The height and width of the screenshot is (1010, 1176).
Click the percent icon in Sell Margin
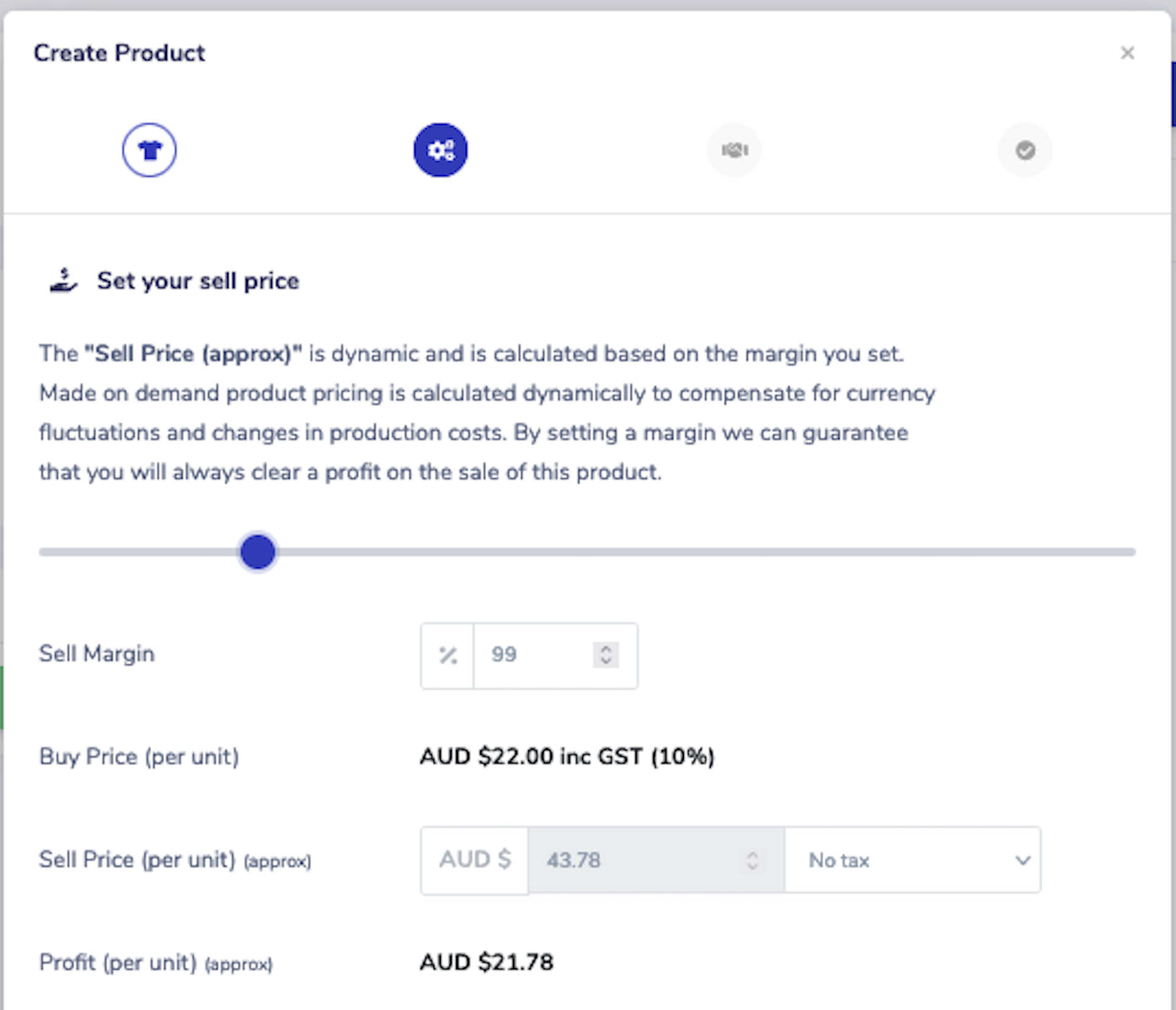click(448, 655)
